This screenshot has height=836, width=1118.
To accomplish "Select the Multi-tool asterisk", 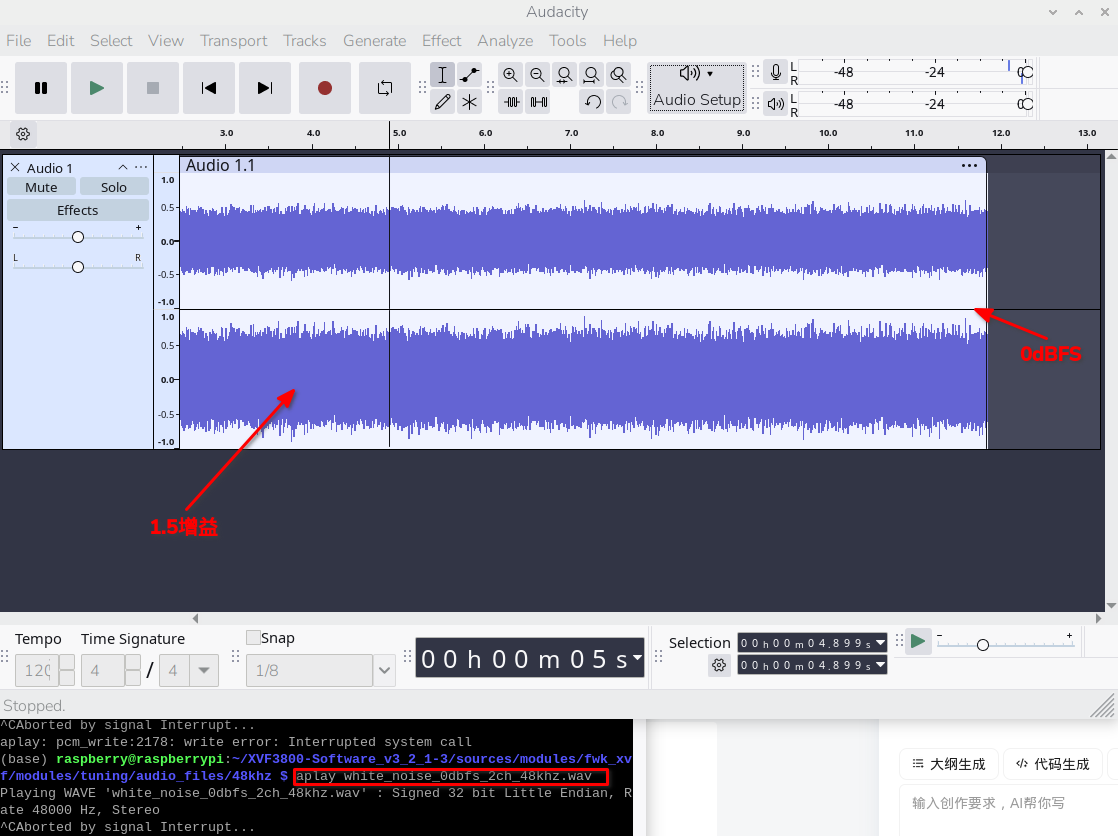I will [469, 102].
